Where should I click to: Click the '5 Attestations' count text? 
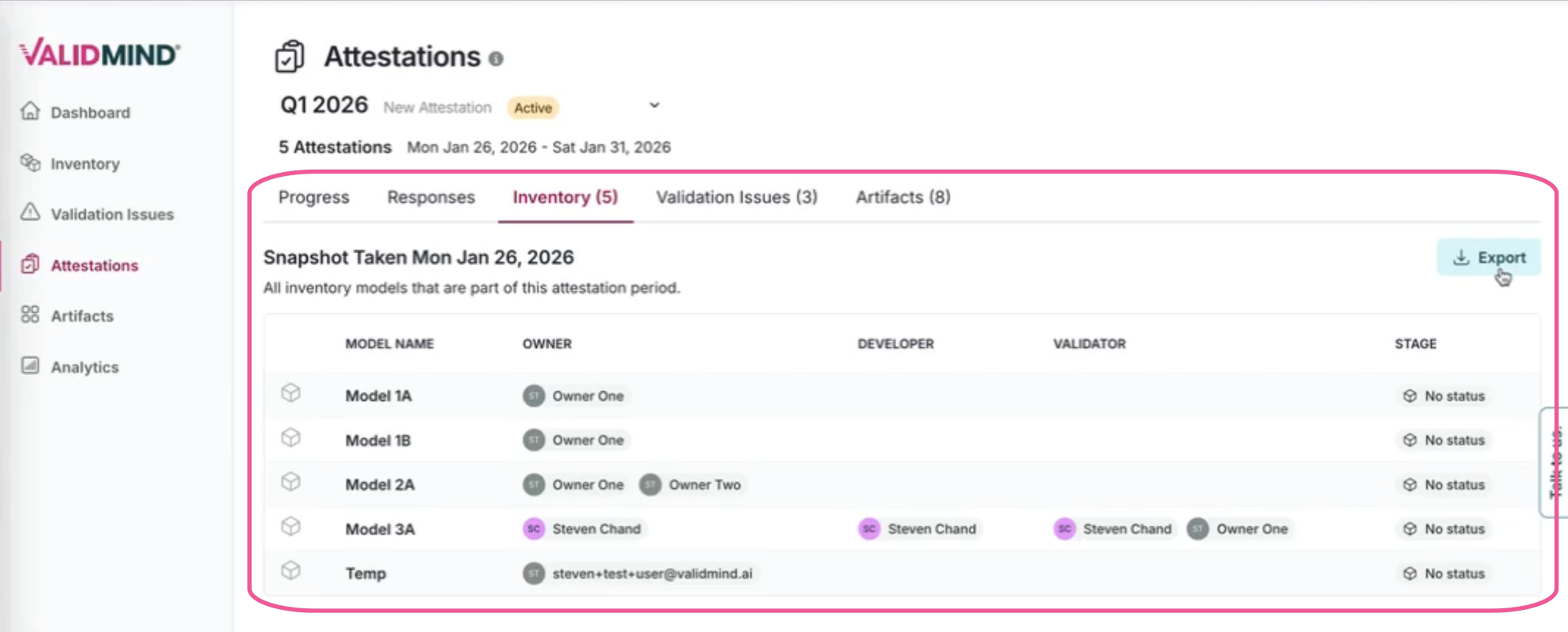click(335, 148)
